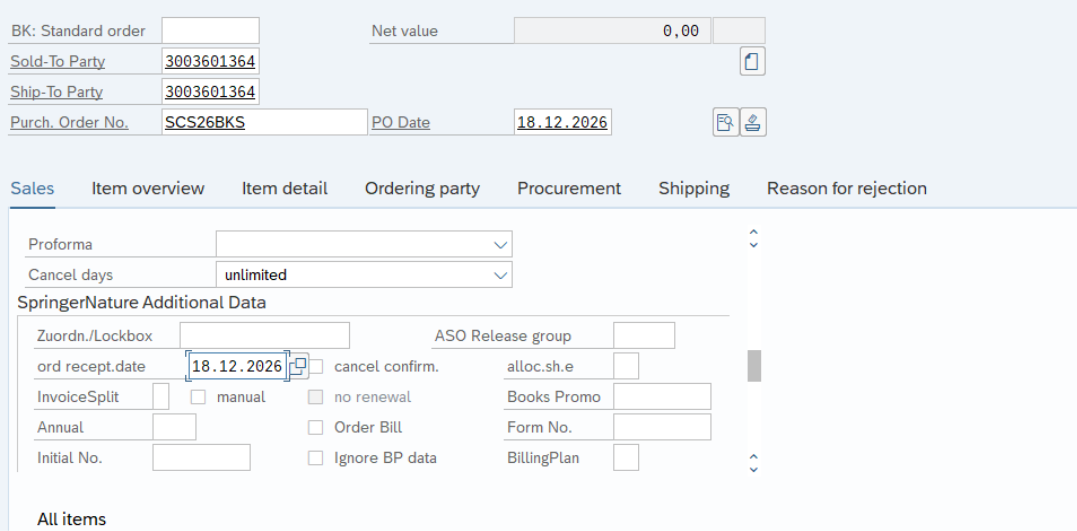Enable the manual checkbox
Viewport: 1077px width, 531px height.
198,396
